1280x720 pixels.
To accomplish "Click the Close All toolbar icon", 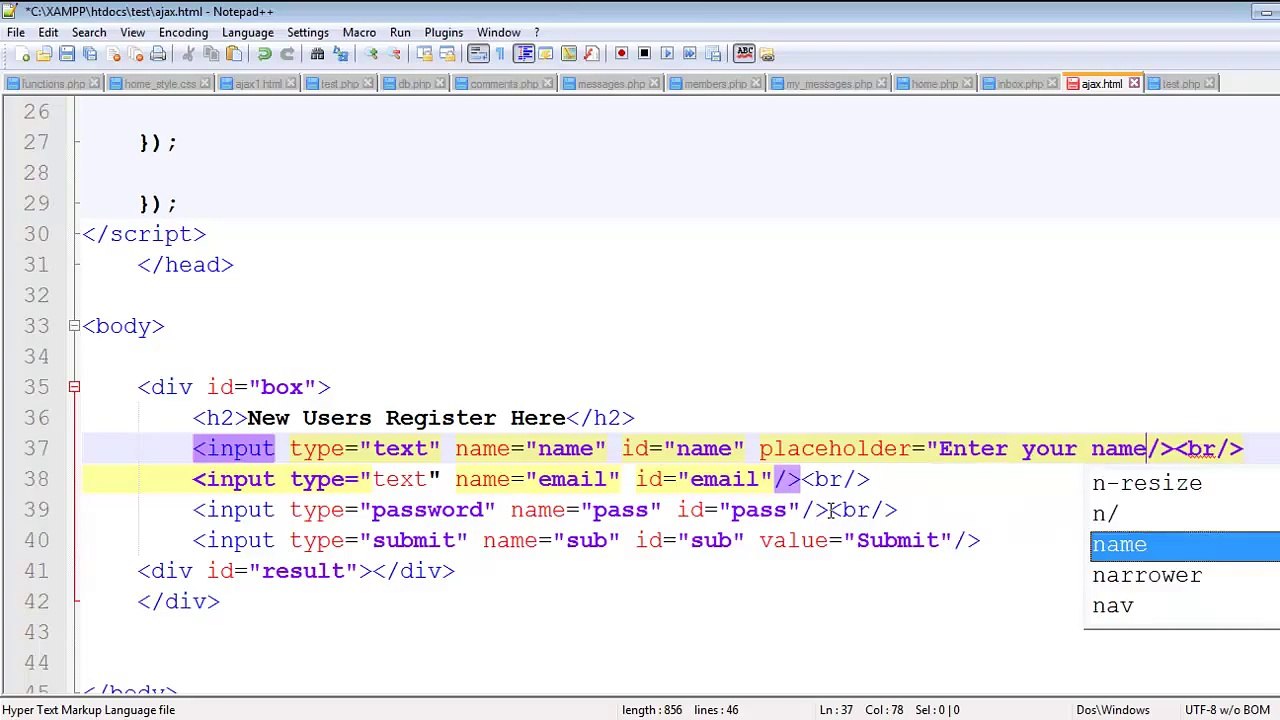I will (135, 54).
